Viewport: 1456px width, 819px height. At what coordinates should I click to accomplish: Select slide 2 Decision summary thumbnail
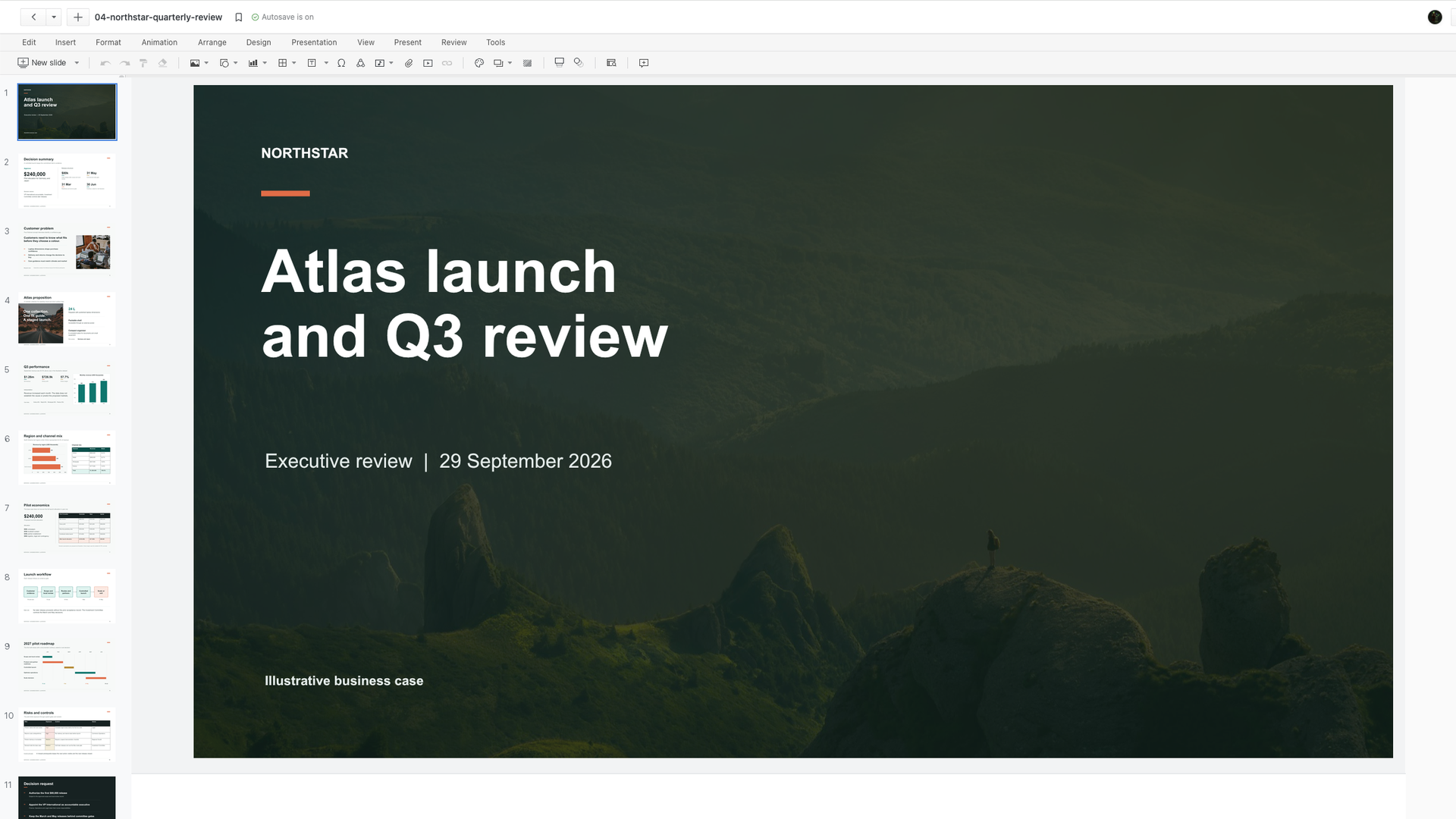[x=67, y=181]
